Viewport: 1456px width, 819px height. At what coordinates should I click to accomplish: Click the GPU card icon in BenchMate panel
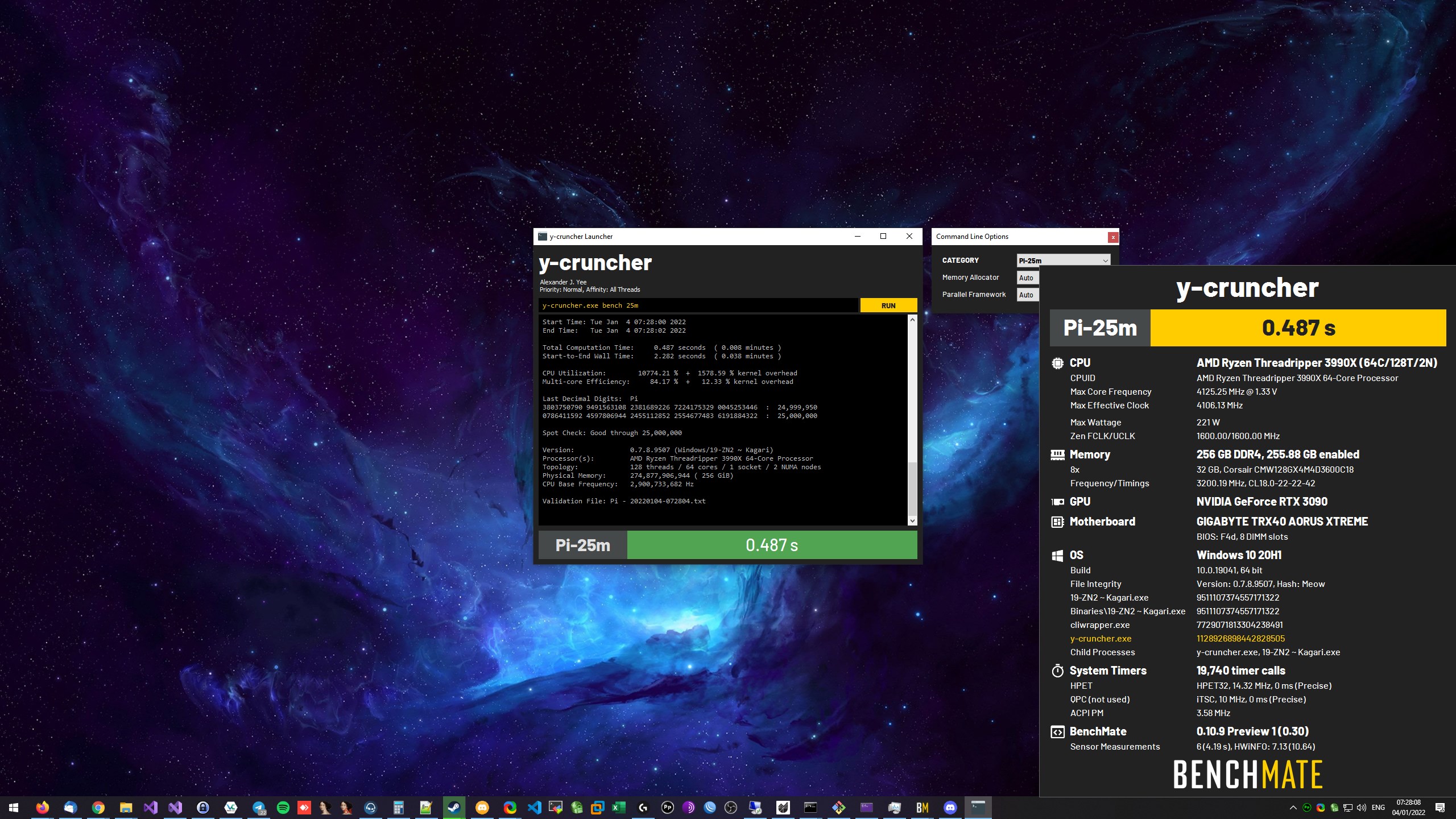[x=1057, y=502]
